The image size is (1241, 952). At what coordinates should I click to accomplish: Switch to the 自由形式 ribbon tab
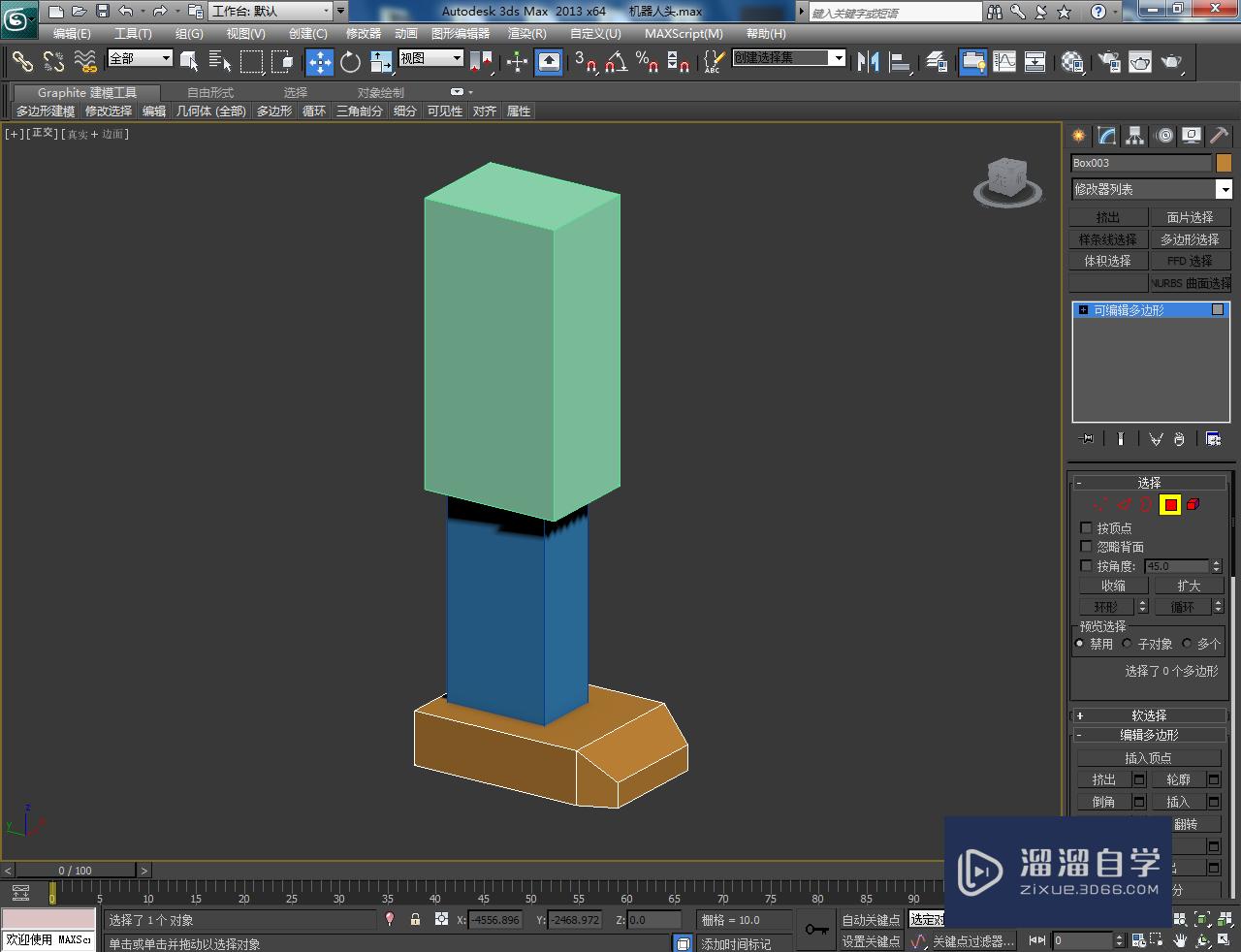(x=210, y=92)
